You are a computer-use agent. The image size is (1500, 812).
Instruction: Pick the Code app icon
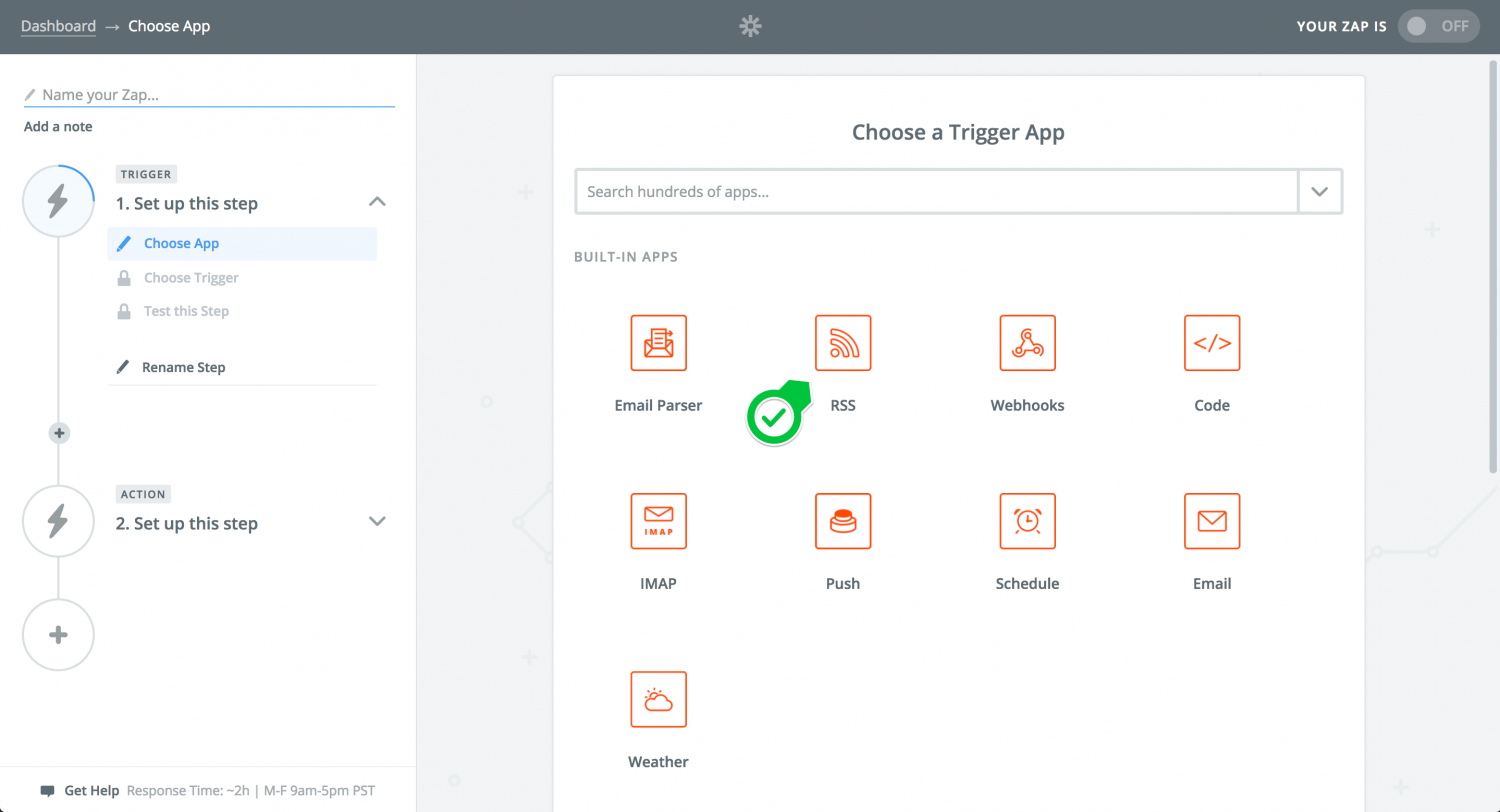pos(1212,343)
